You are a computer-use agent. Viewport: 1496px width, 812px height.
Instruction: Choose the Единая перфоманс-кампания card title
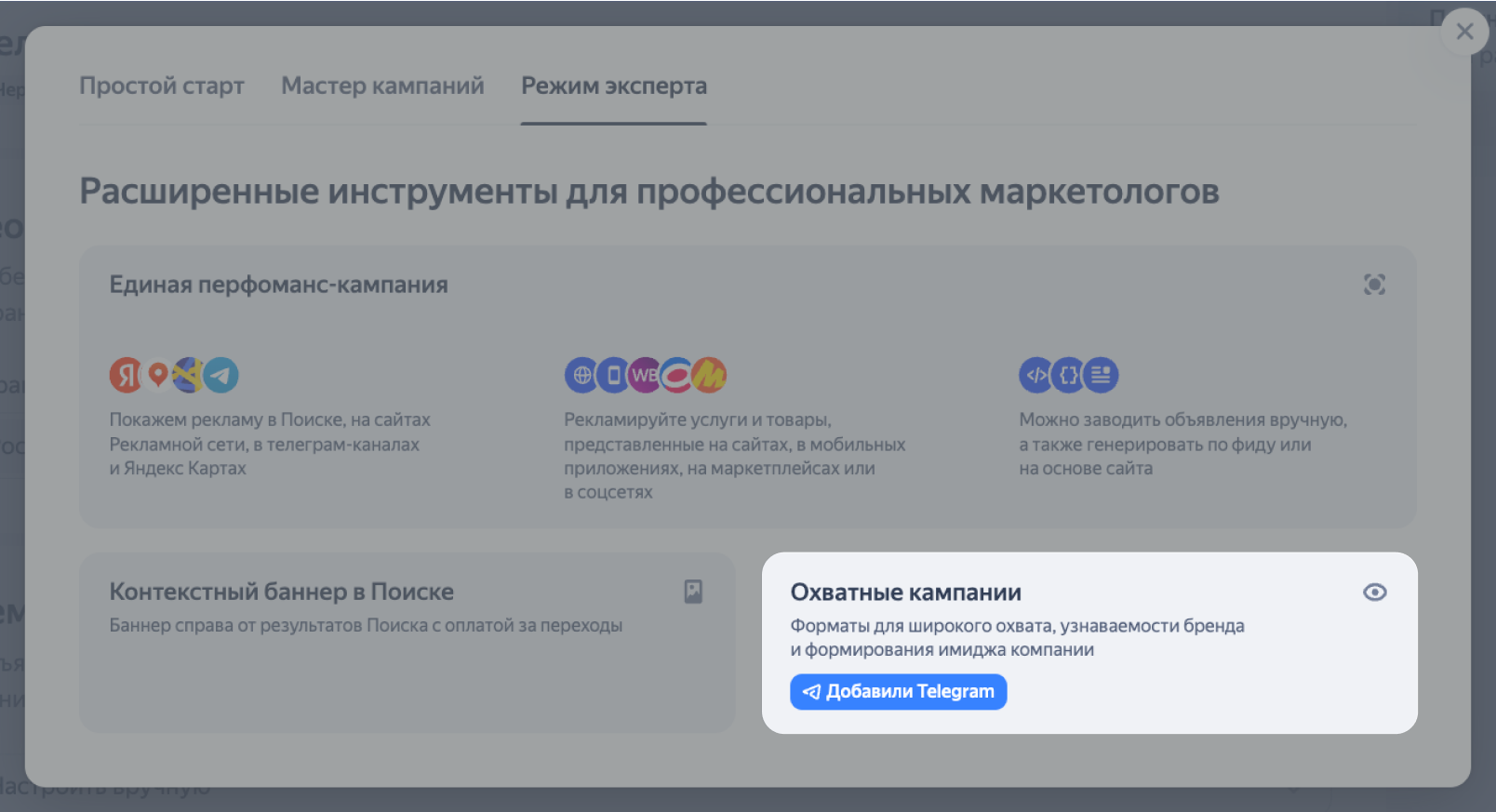pyautogui.click(x=278, y=285)
